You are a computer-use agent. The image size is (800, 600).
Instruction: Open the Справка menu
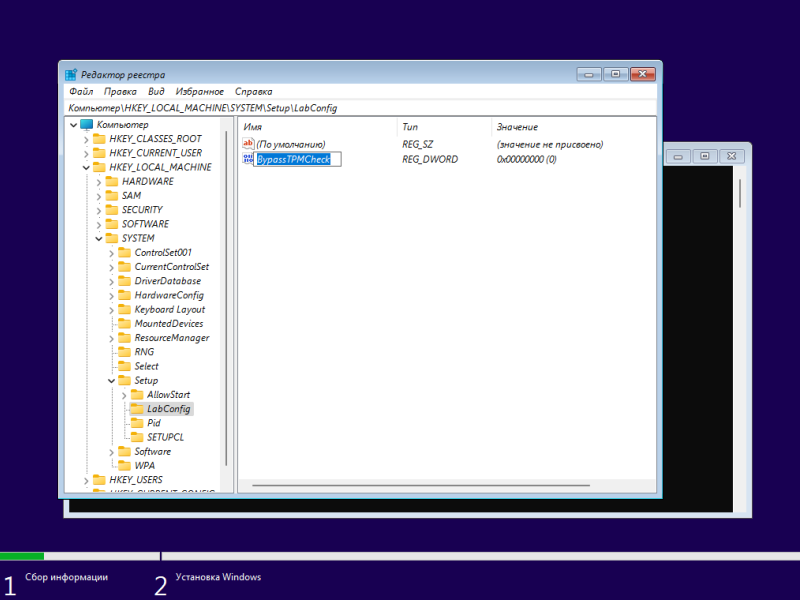pos(254,91)
